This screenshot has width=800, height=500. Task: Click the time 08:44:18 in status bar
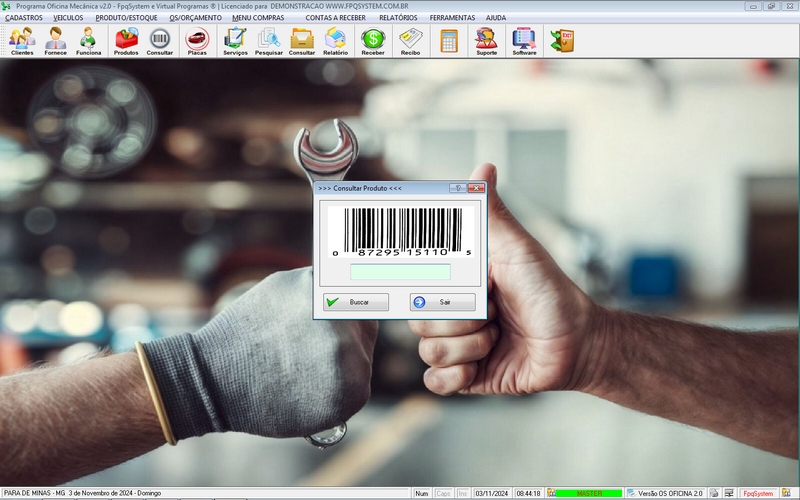[x=528, y=493]
